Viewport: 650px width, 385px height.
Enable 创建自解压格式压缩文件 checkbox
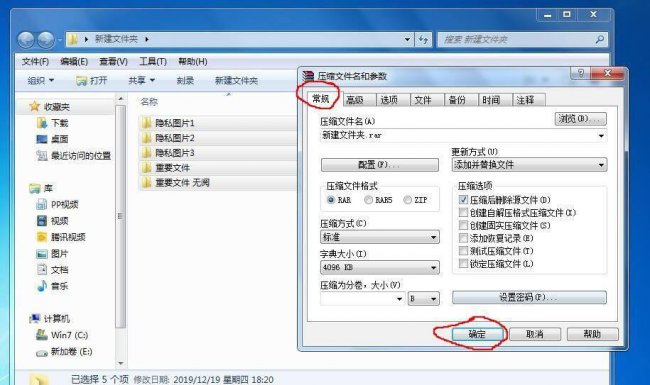tap(463, 213)
